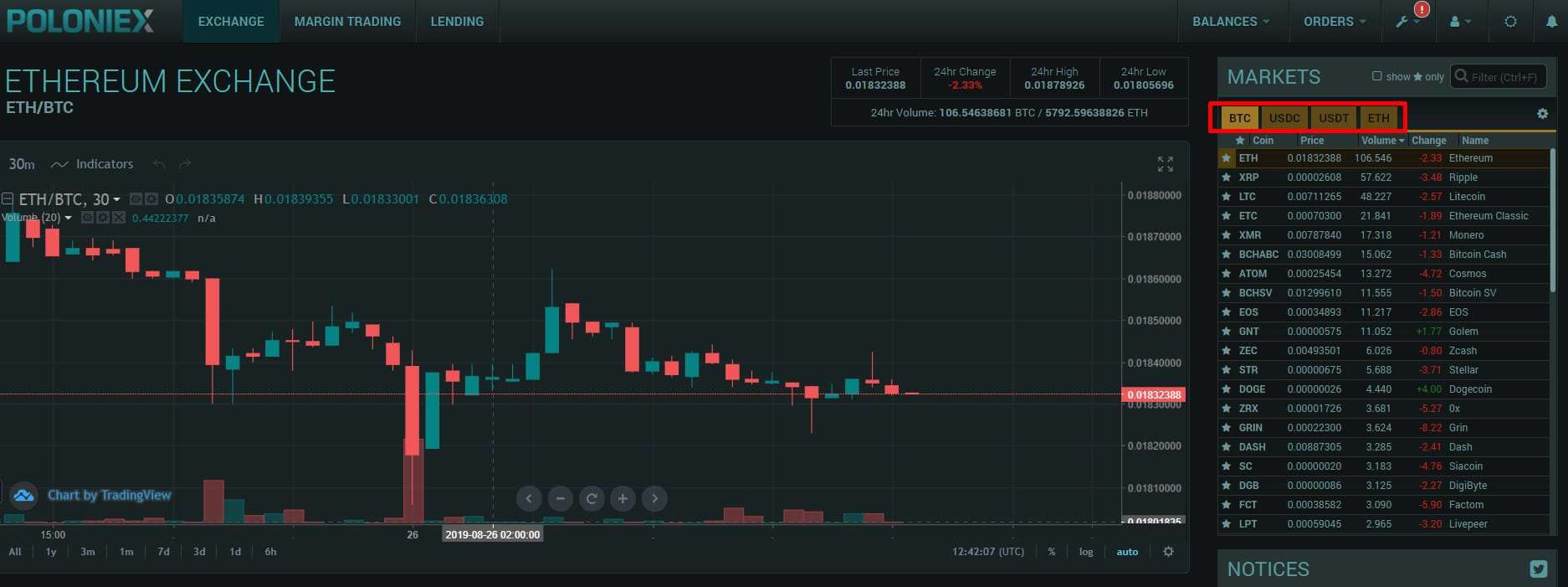The image size is (1568, 587).
Task: Zoom out chart with minus button
Action: 560,499
